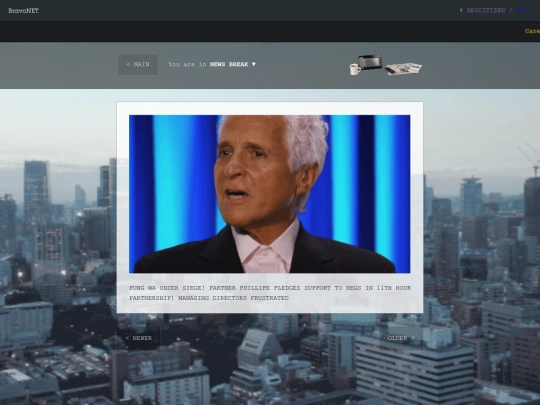Go to the NEWER news post
This screenshot has height=405, width=540.
(x=138, y=338)
